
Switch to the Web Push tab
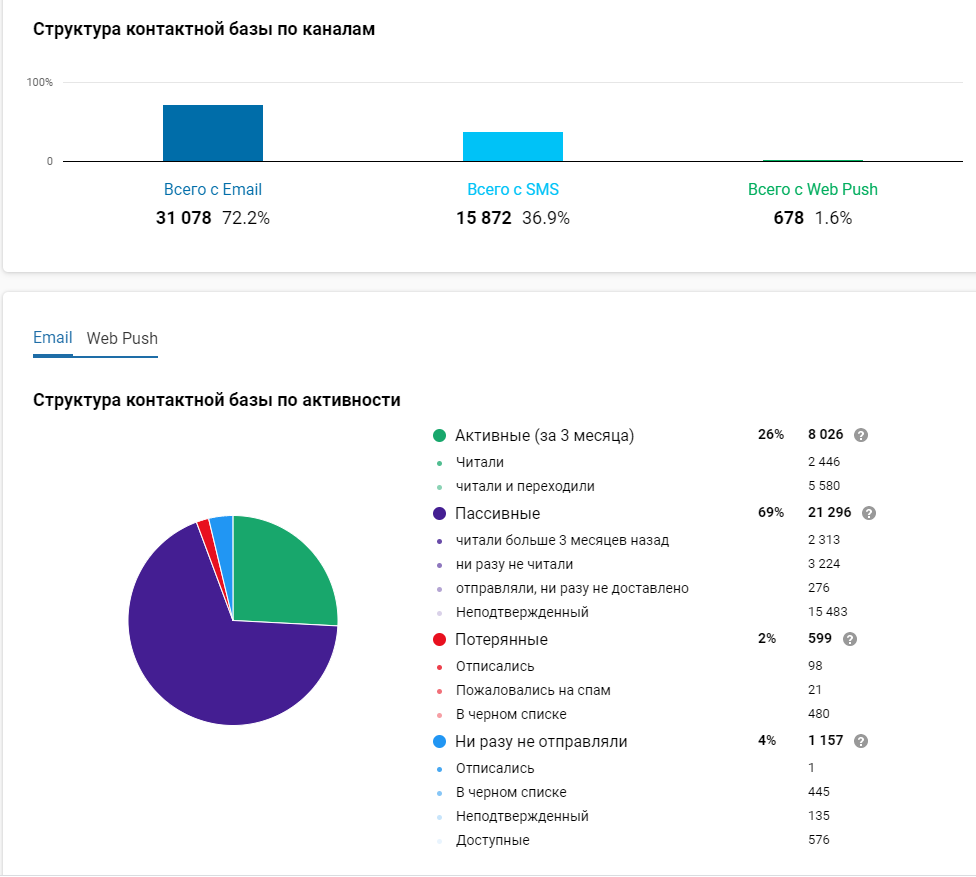[122, 338]
